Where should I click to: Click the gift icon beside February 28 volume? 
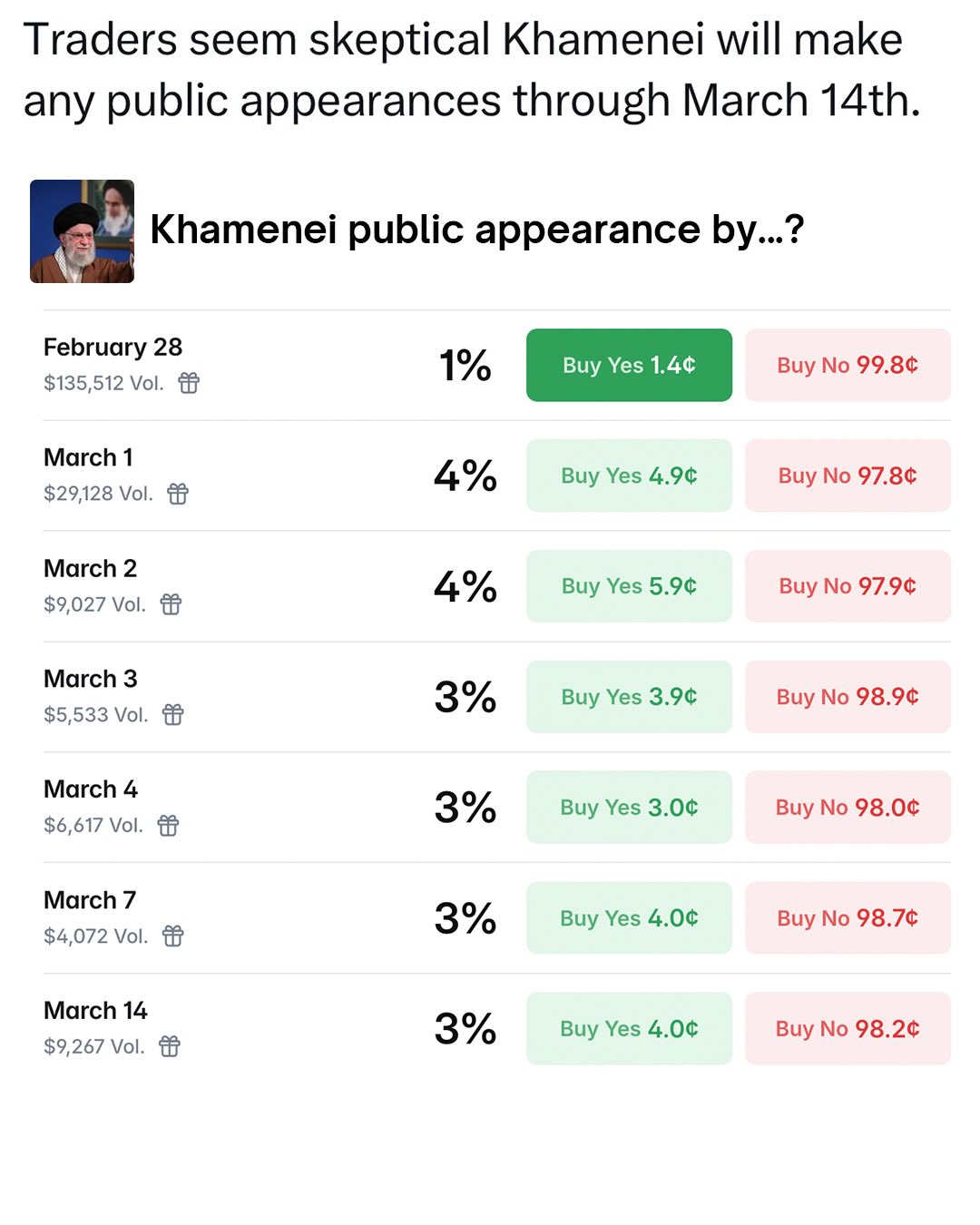(189, 383)
